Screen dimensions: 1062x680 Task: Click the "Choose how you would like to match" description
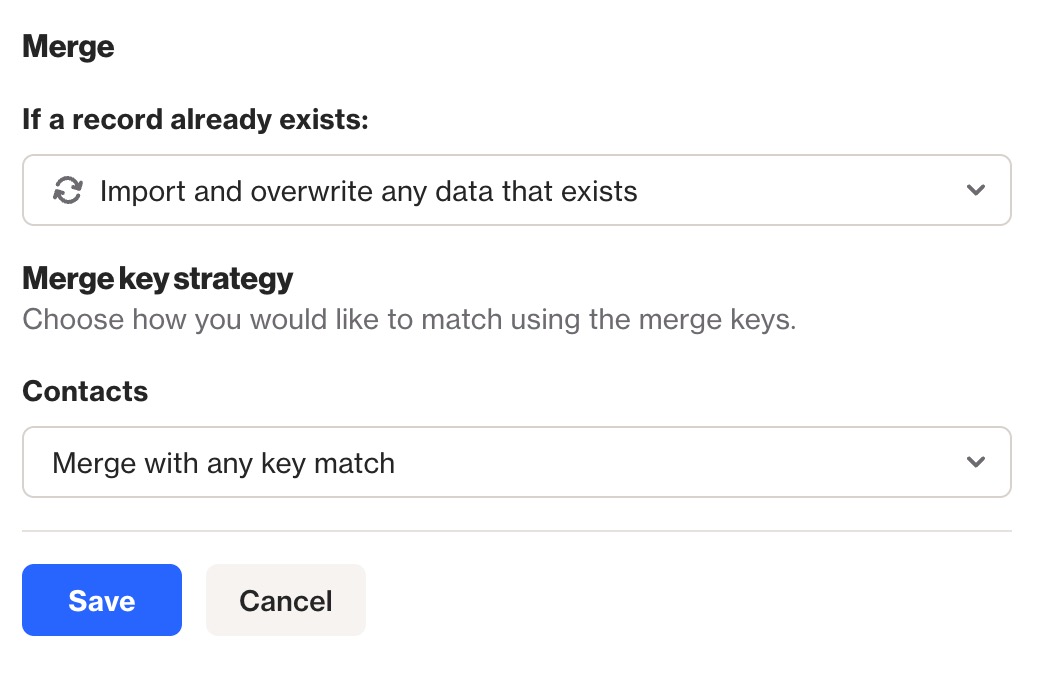pyautogui.click(x=409, y=320)
